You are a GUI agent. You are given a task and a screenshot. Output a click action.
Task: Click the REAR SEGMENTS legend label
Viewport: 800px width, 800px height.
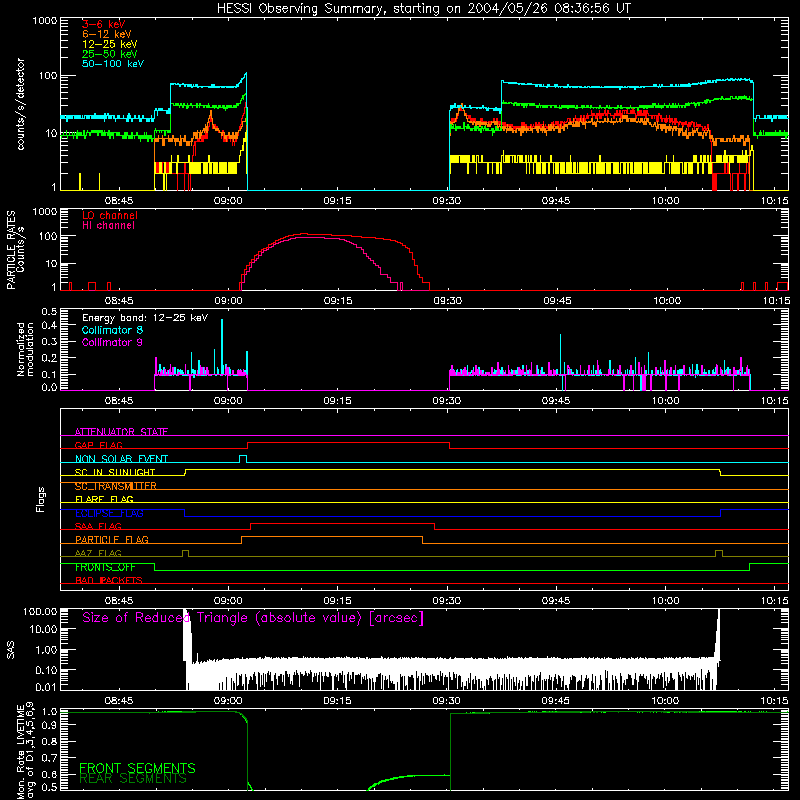[133, 778]
